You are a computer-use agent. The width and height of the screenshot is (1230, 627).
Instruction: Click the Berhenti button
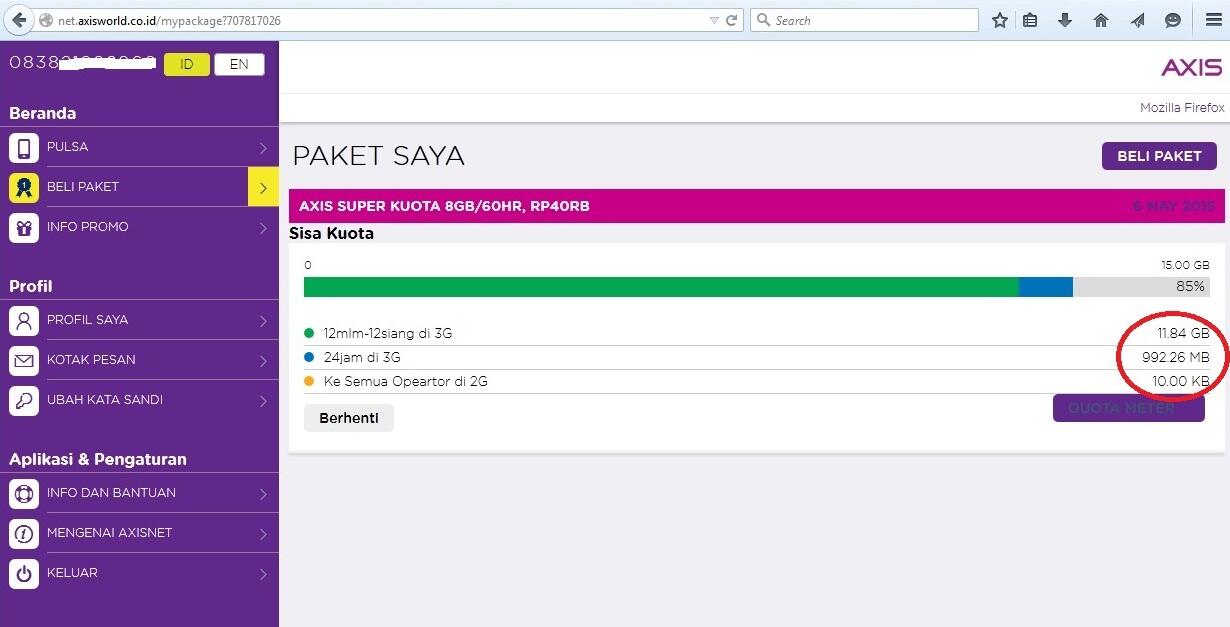[349, 418]
